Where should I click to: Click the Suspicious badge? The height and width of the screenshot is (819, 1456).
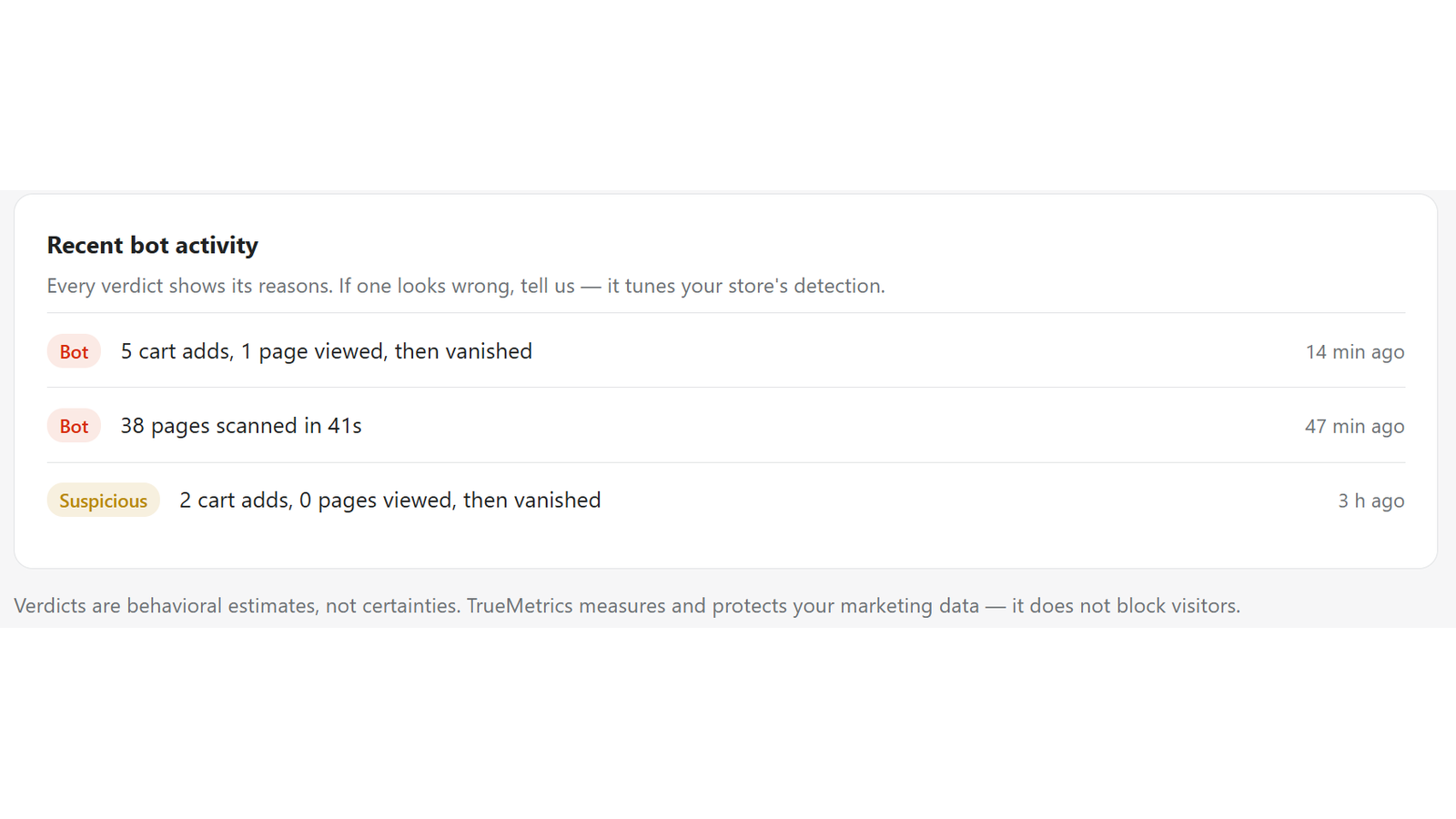pyautogui.click(x=104, y=500)
